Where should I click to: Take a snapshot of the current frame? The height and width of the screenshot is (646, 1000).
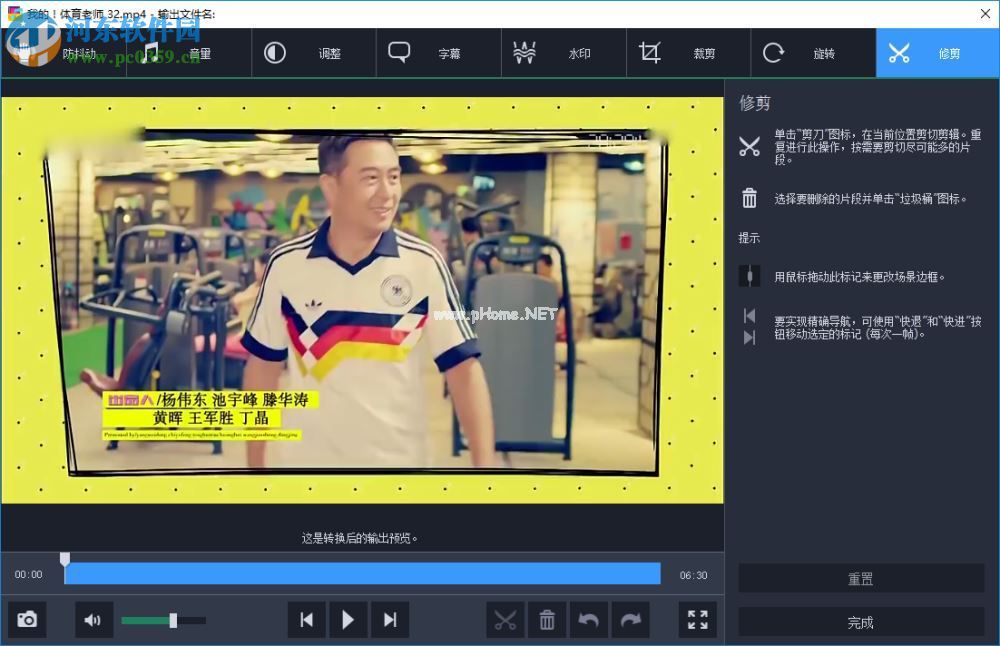point(26,619)
